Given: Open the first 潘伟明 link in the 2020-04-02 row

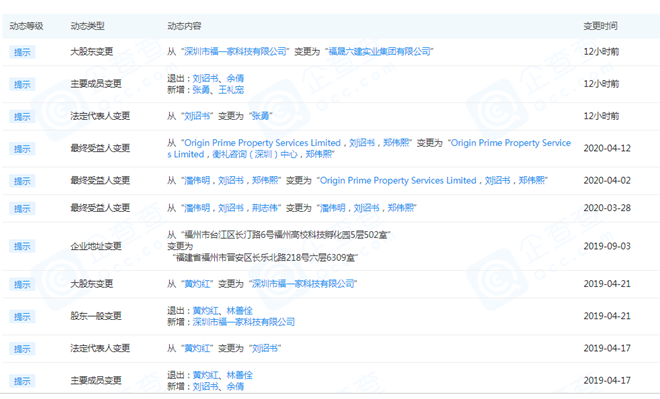Looking at the screenshot, I should coord(197,181).
